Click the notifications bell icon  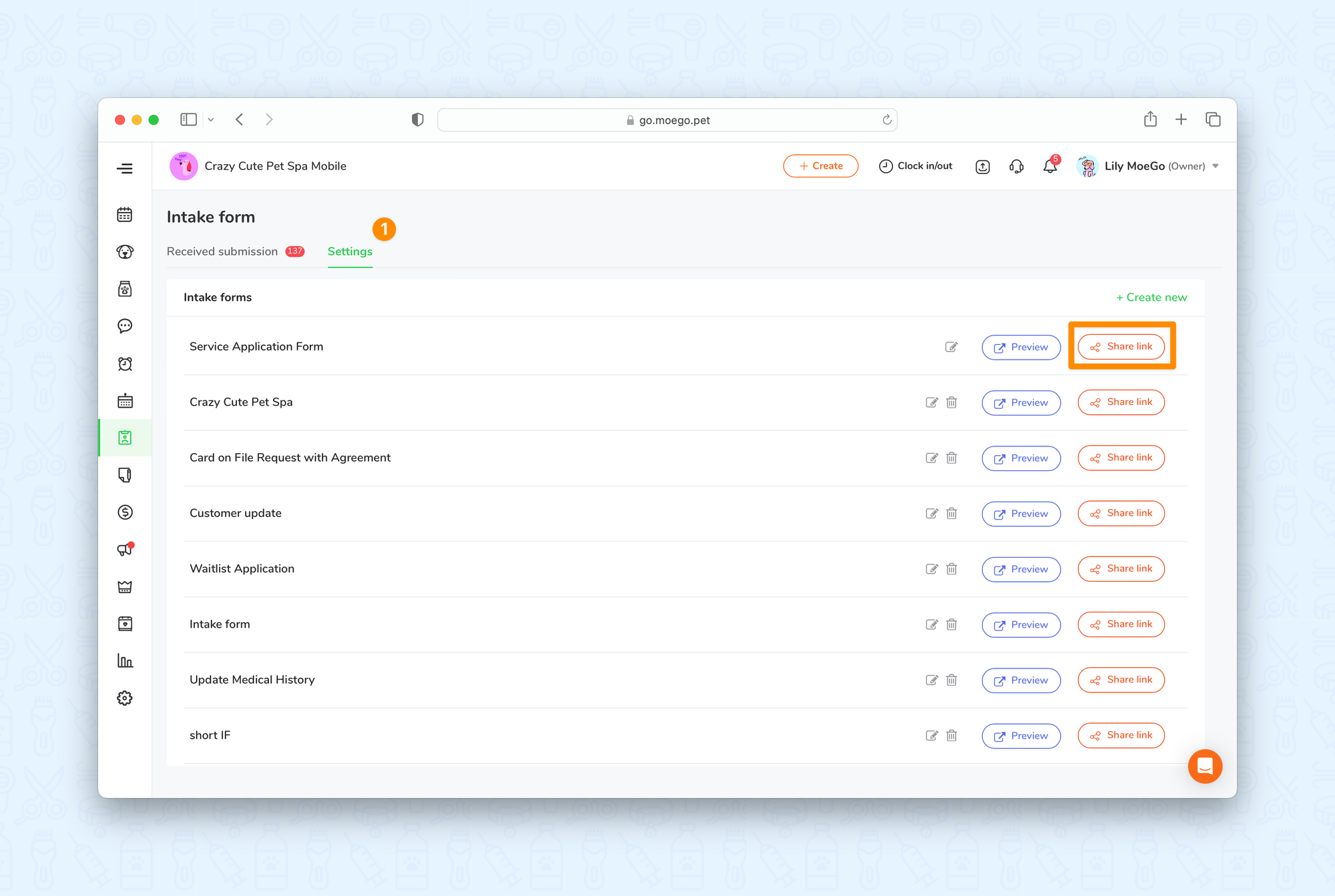tap(1050, 167)
